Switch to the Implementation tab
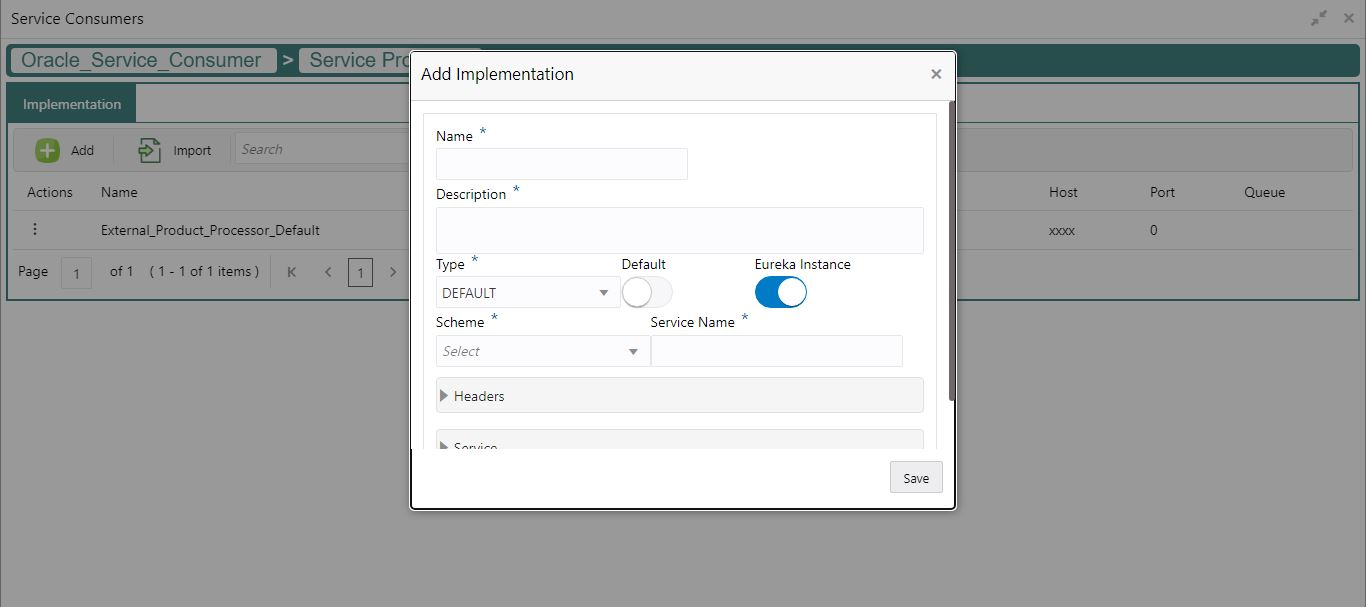The width and height of the screenshot is (1366, 607). point(72,104)
